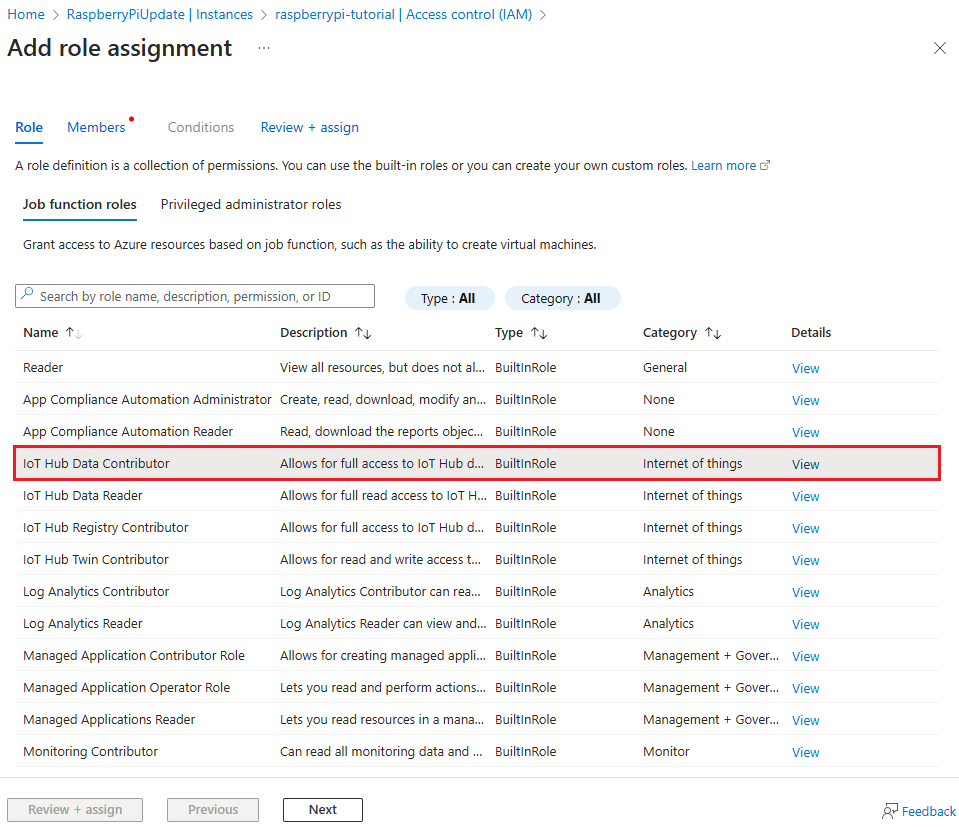Open the Type : All filter

(449, 299)
